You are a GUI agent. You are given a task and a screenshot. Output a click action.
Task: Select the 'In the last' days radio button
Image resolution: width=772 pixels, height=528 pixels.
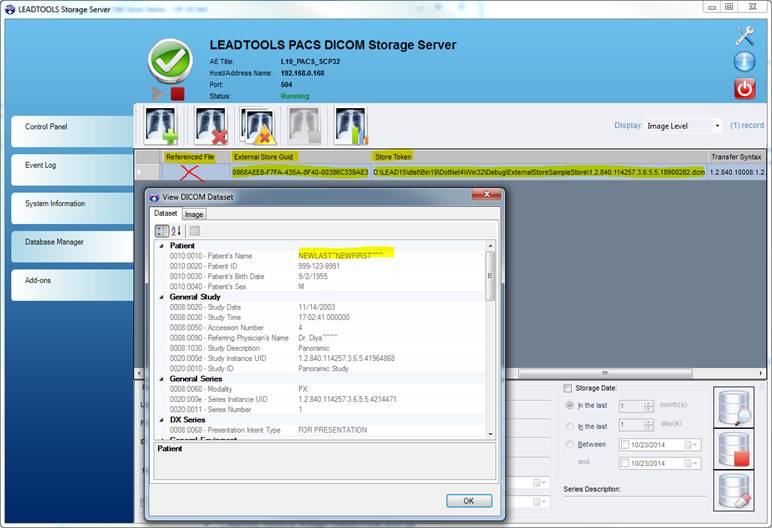(x=570, y=426)
